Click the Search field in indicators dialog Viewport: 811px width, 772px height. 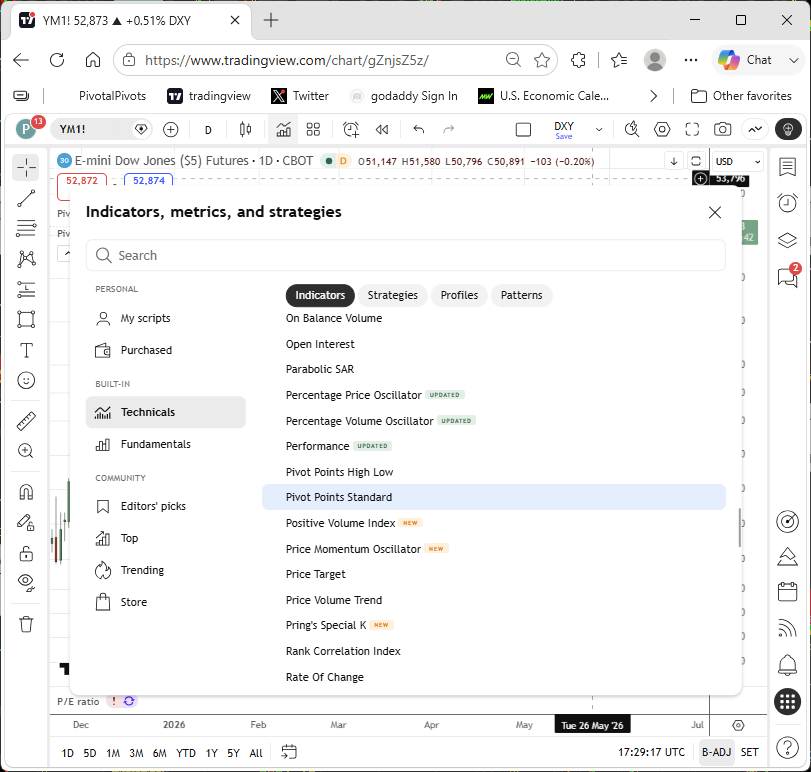pos(406,255)
